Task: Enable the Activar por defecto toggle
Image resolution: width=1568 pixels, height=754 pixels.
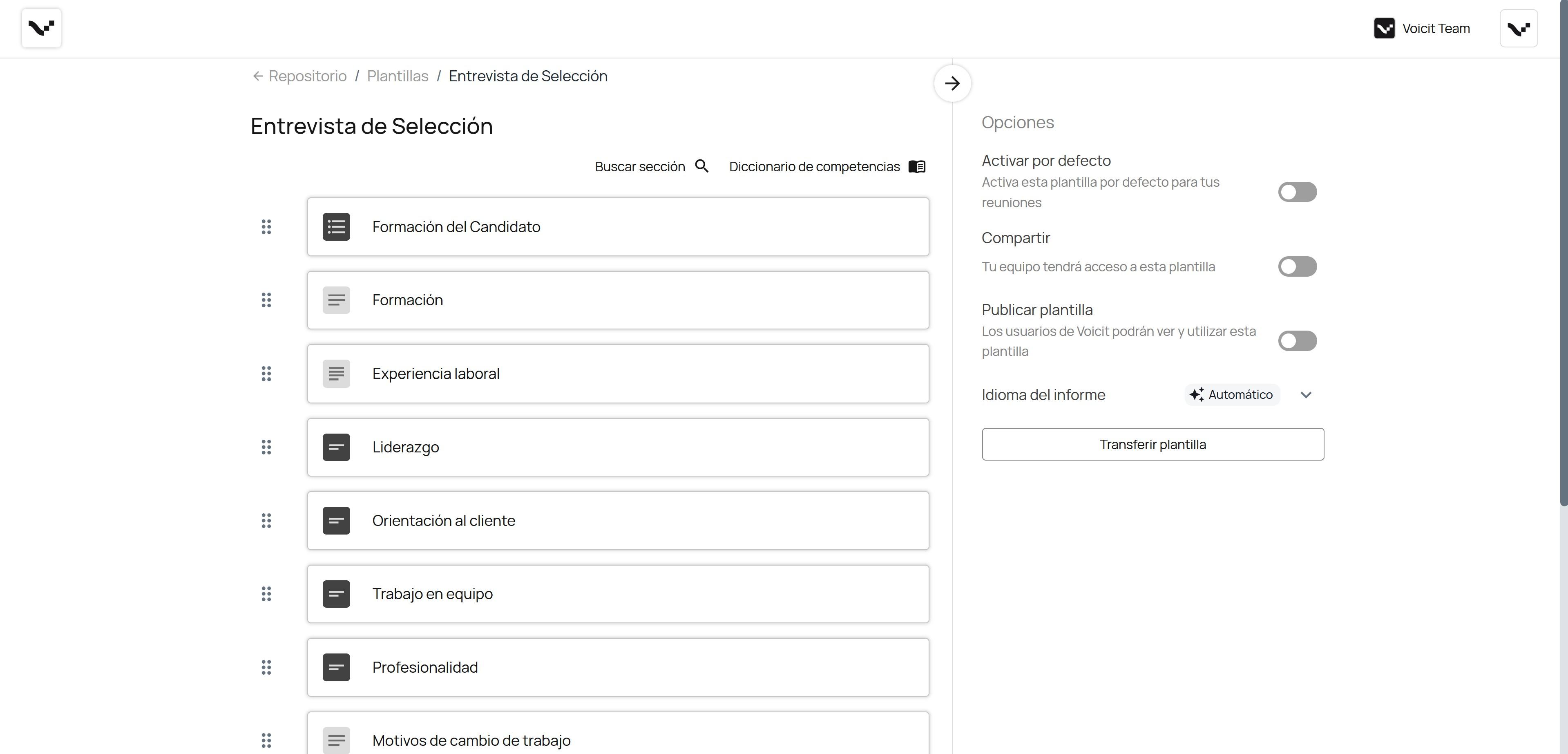Action: click(1297, 192)
